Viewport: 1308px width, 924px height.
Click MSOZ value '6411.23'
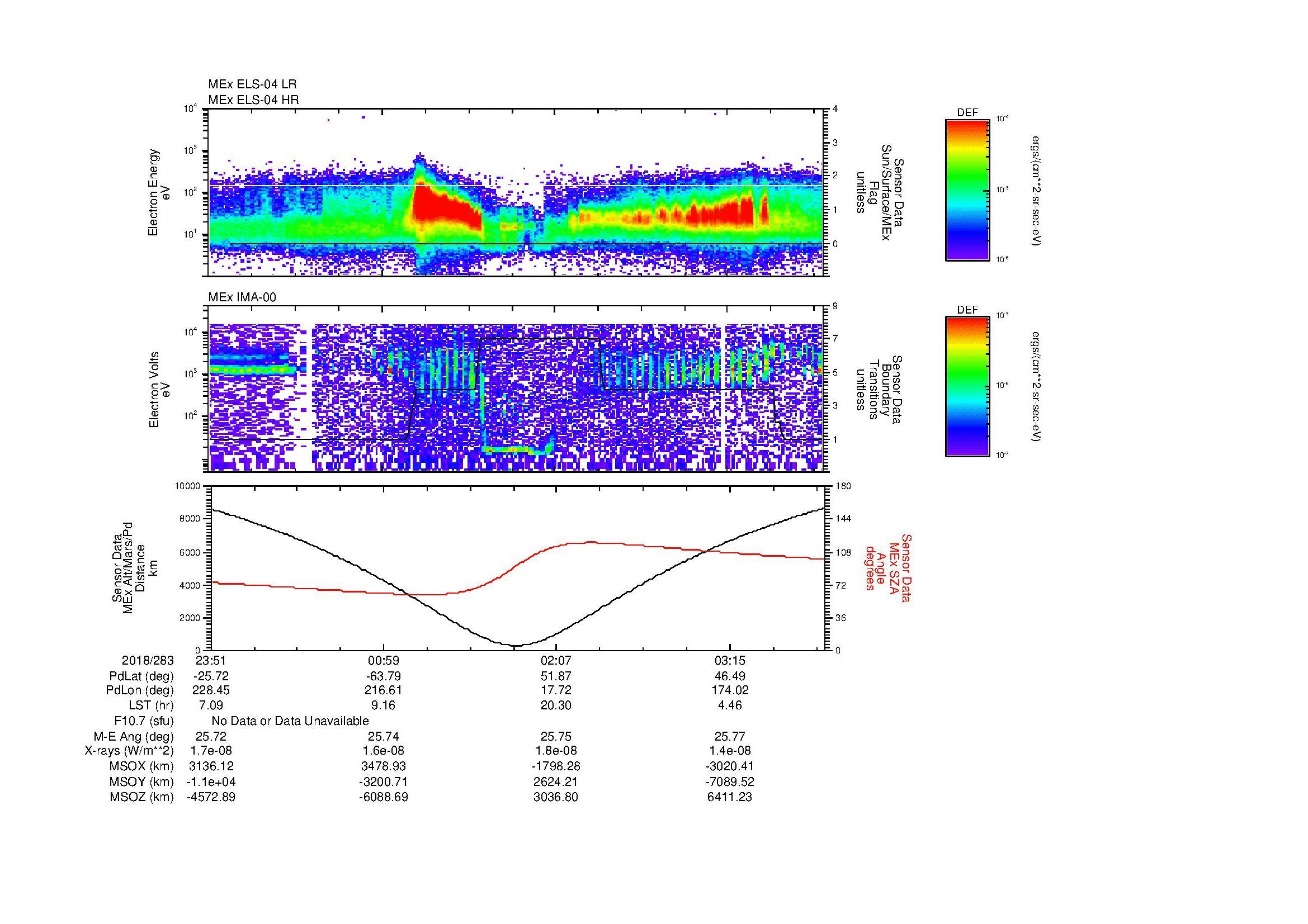[x=730, y=797]
